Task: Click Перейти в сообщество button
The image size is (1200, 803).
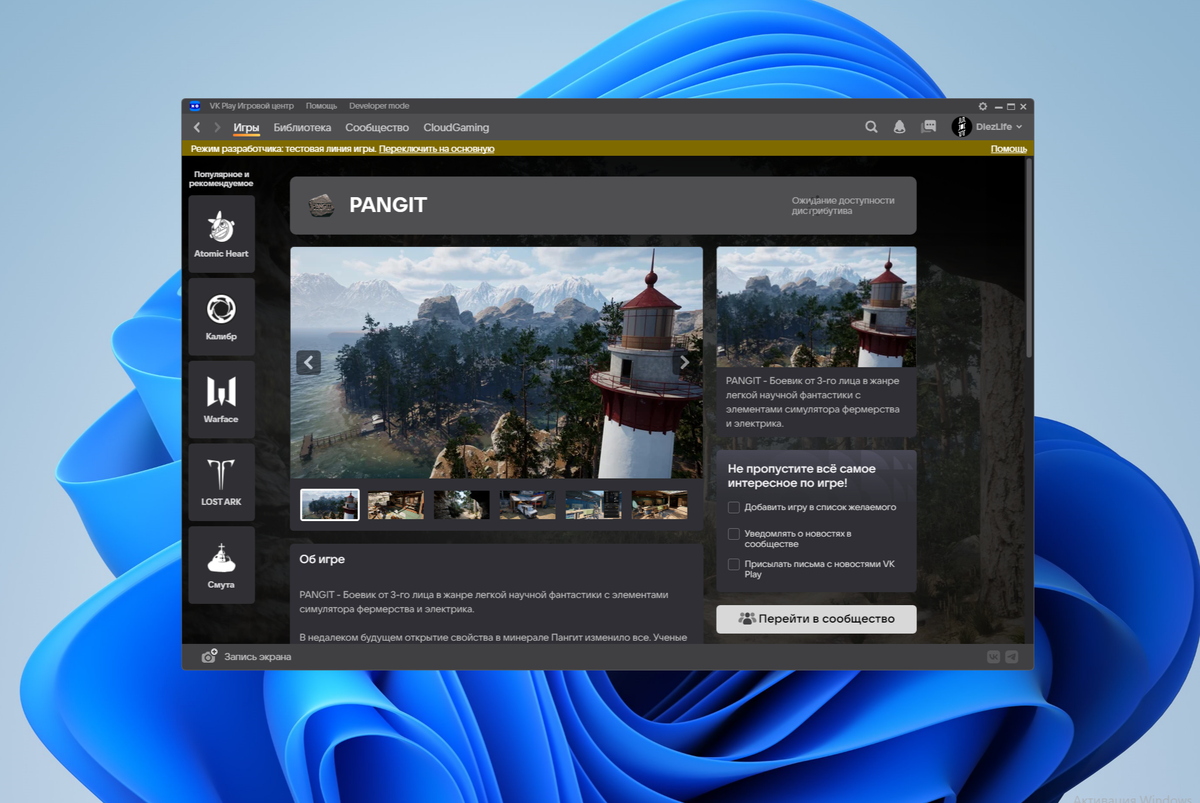Action: coord(816,619)
